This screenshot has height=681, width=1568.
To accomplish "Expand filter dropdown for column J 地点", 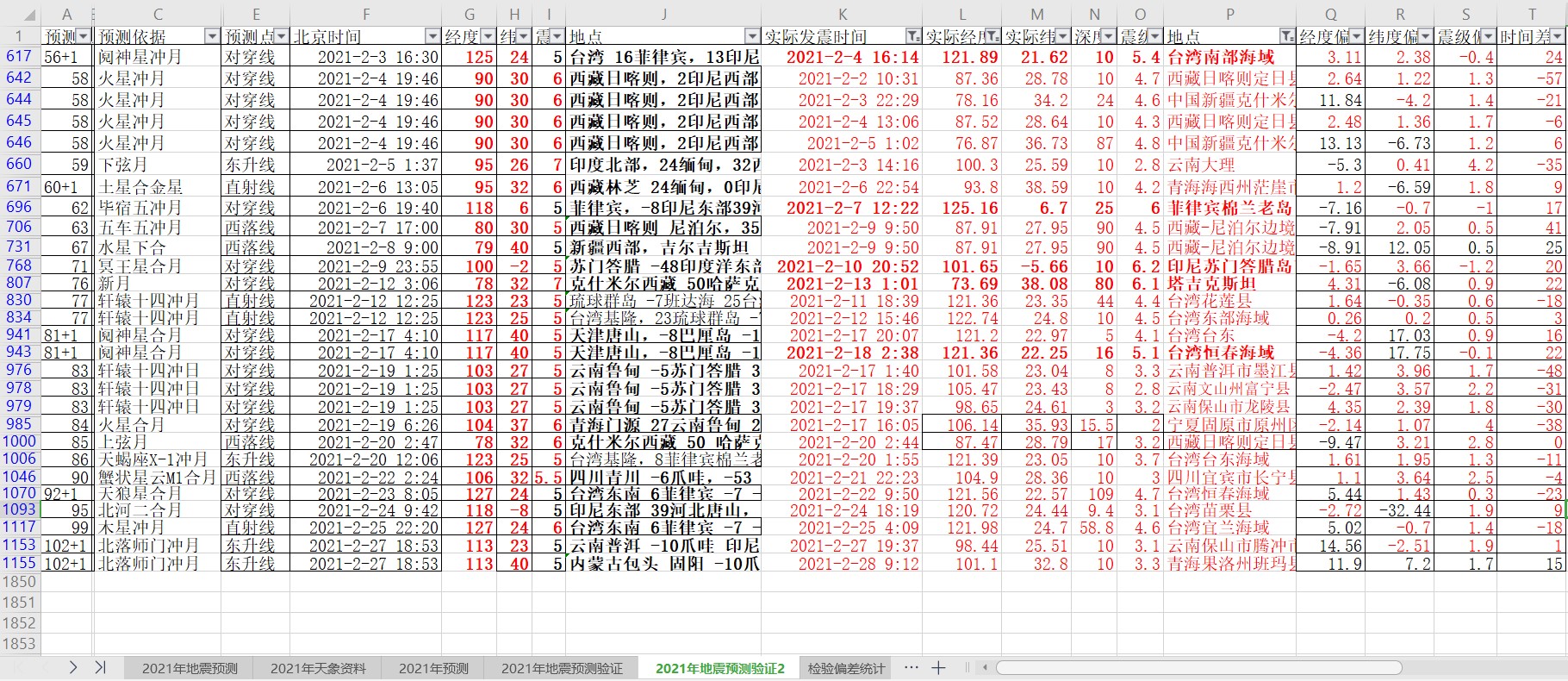I will (x=751, y=36).
